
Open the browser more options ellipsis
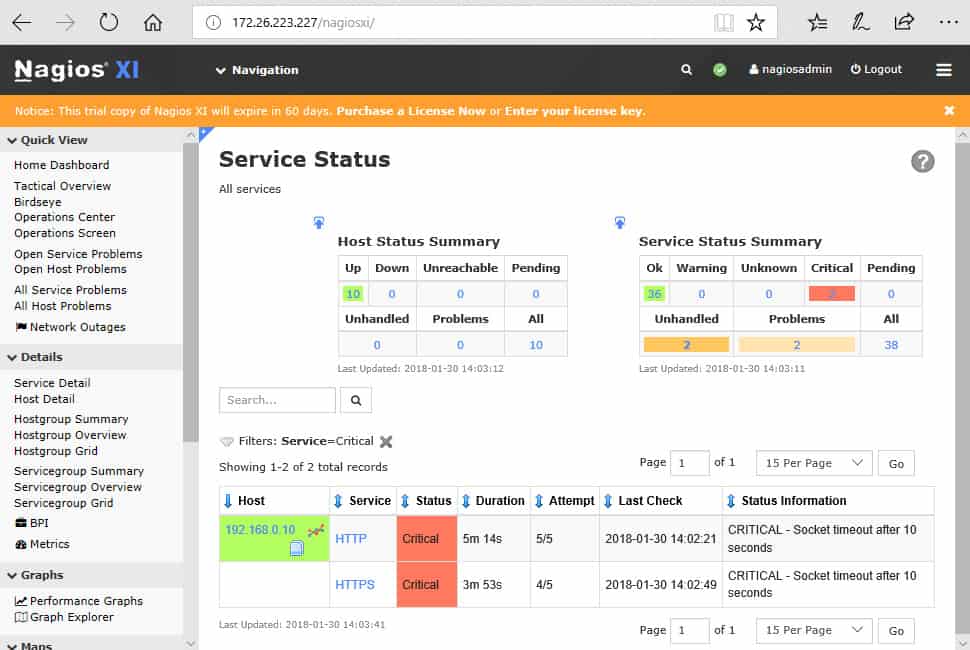pyautogui.click(x=948, y=22)
